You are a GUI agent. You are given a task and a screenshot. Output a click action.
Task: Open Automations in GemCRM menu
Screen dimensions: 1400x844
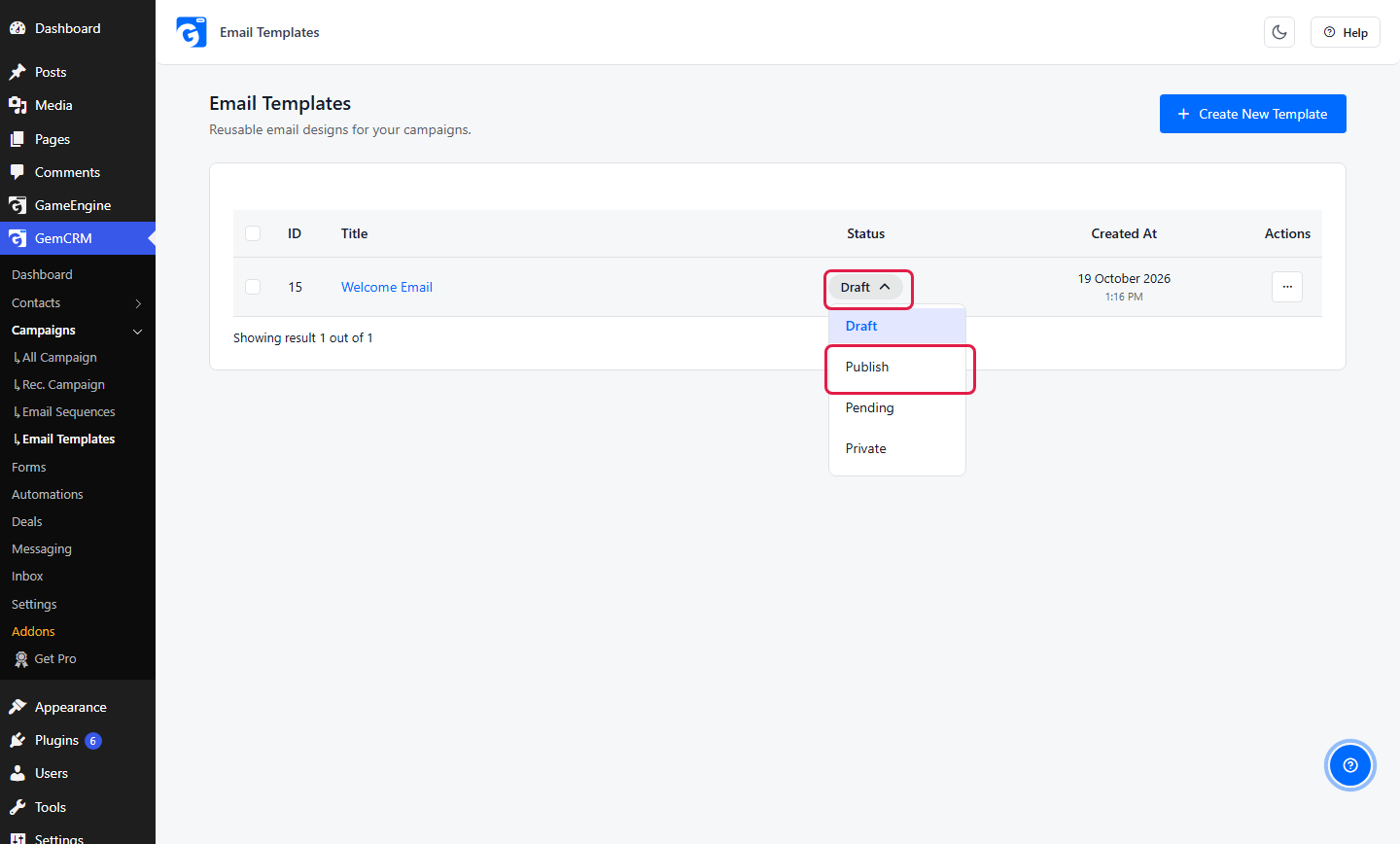[48, 495]
